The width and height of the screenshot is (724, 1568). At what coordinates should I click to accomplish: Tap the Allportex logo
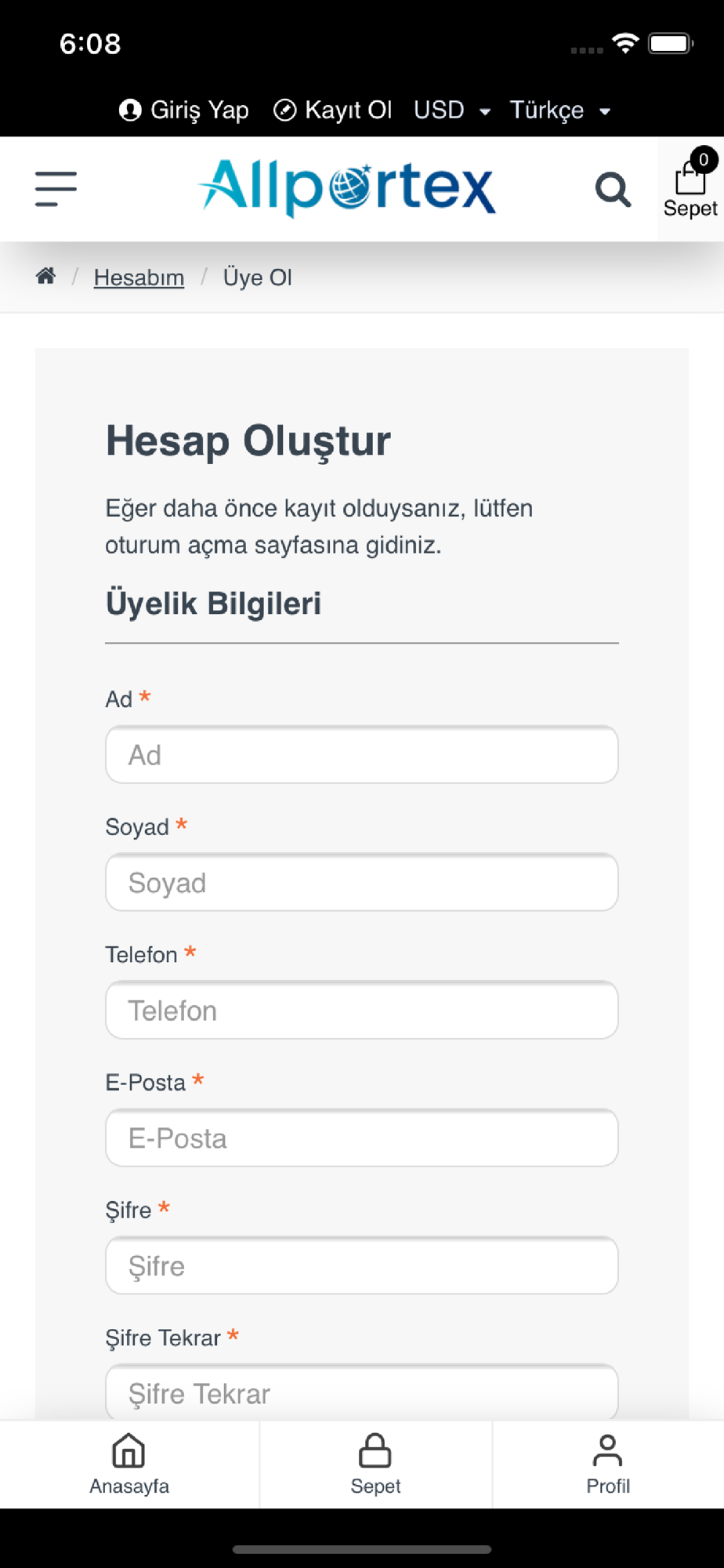pos(347,188)
